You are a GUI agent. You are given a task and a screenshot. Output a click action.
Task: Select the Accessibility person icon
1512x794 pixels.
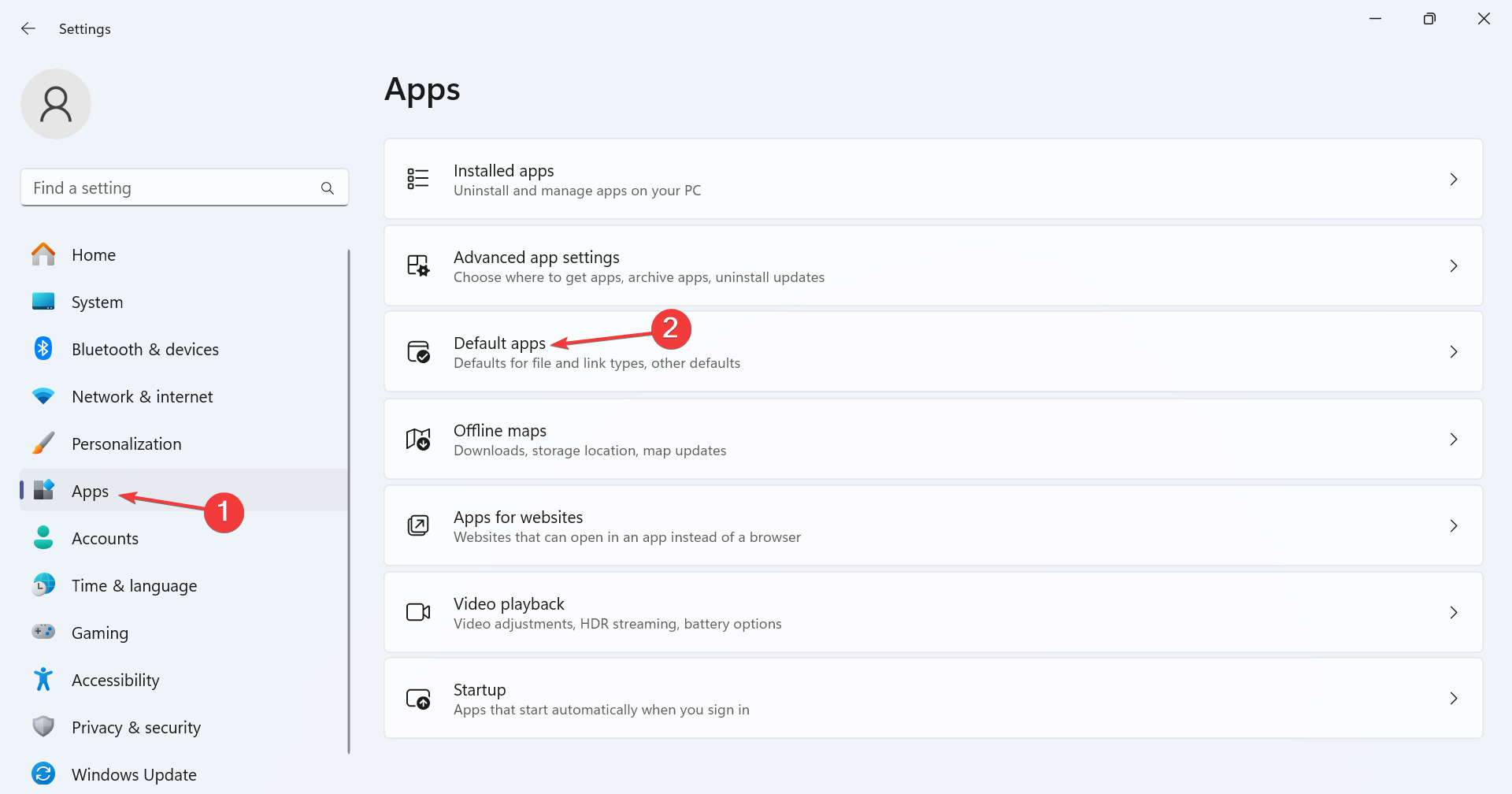coord(43,679)
